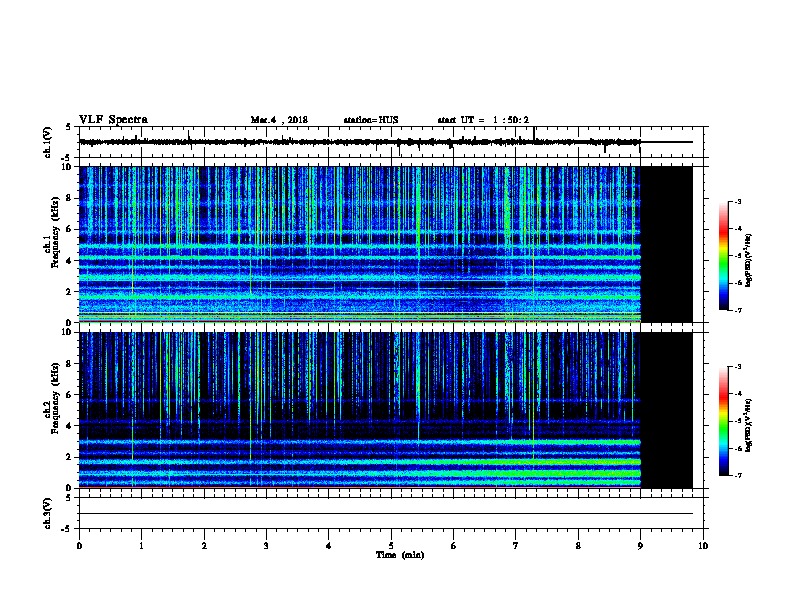
Task: Click the black no-data region in ch.2 spectrogram
Action: tap(666, 410)
